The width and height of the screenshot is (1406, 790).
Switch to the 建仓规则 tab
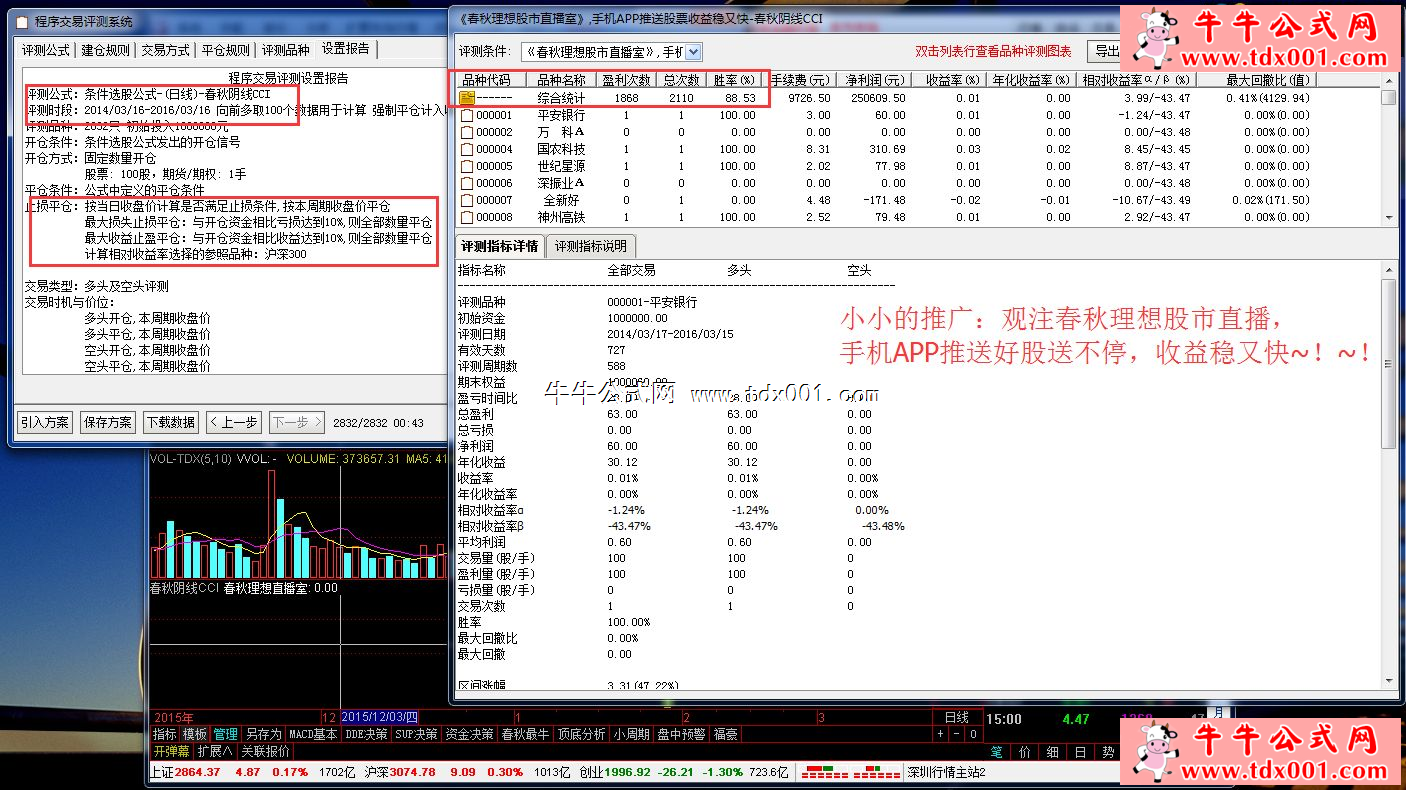coord(105,50)
